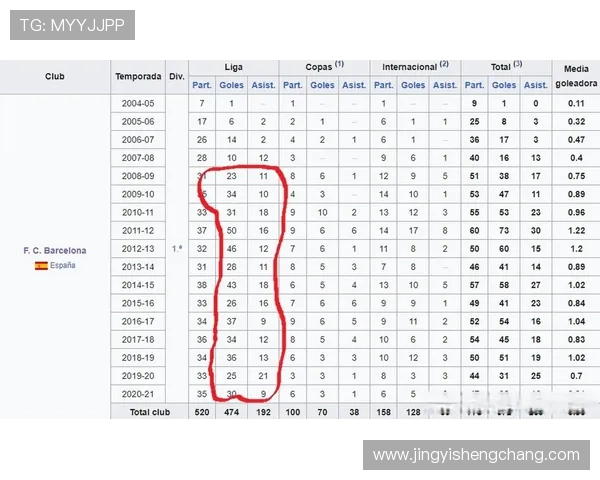
Task: Open the 2020-21 season row link
Action: pyautogui.click(x=138, y=393)
